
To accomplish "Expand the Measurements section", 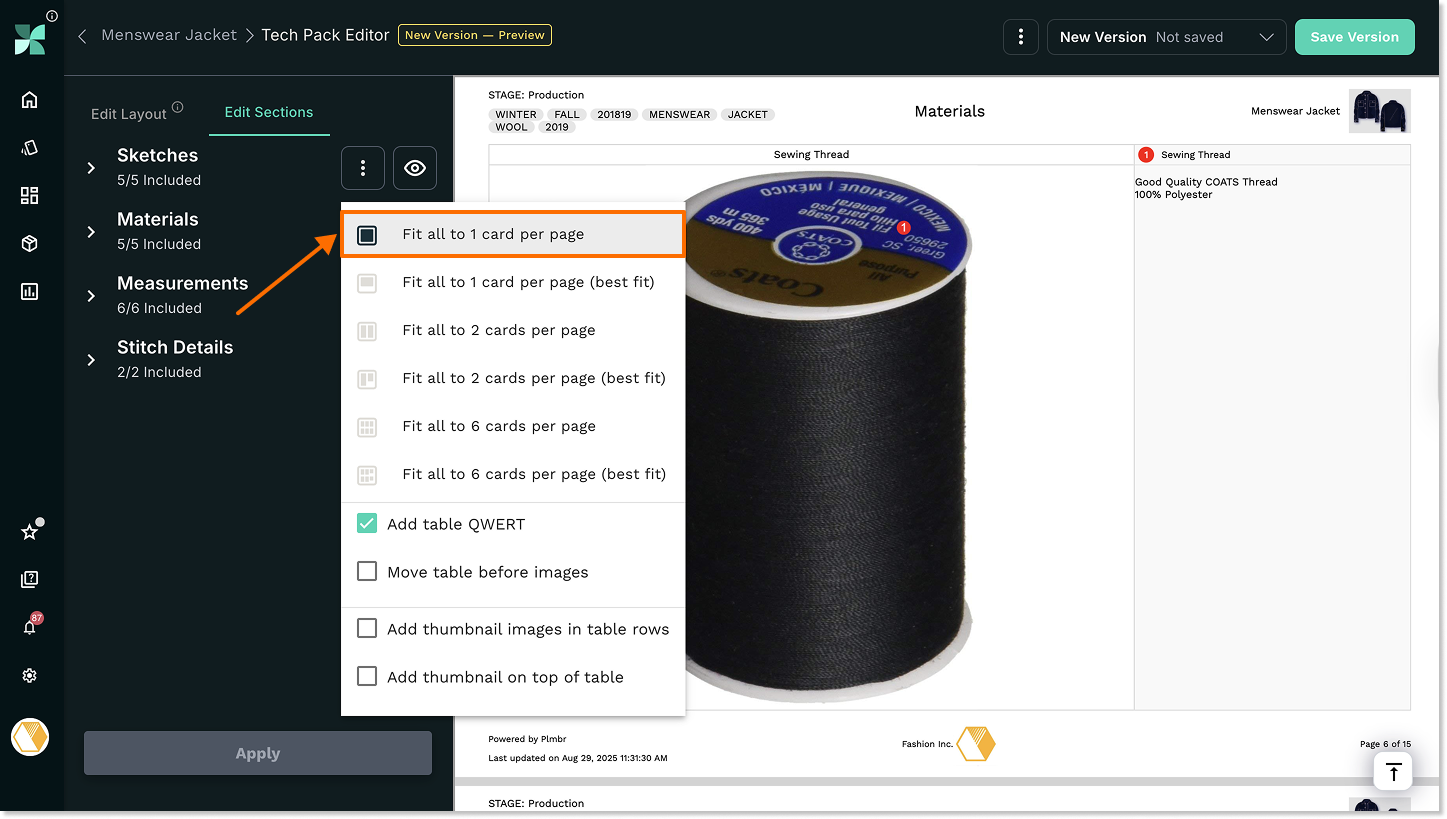I will click(x=91, y=295).
